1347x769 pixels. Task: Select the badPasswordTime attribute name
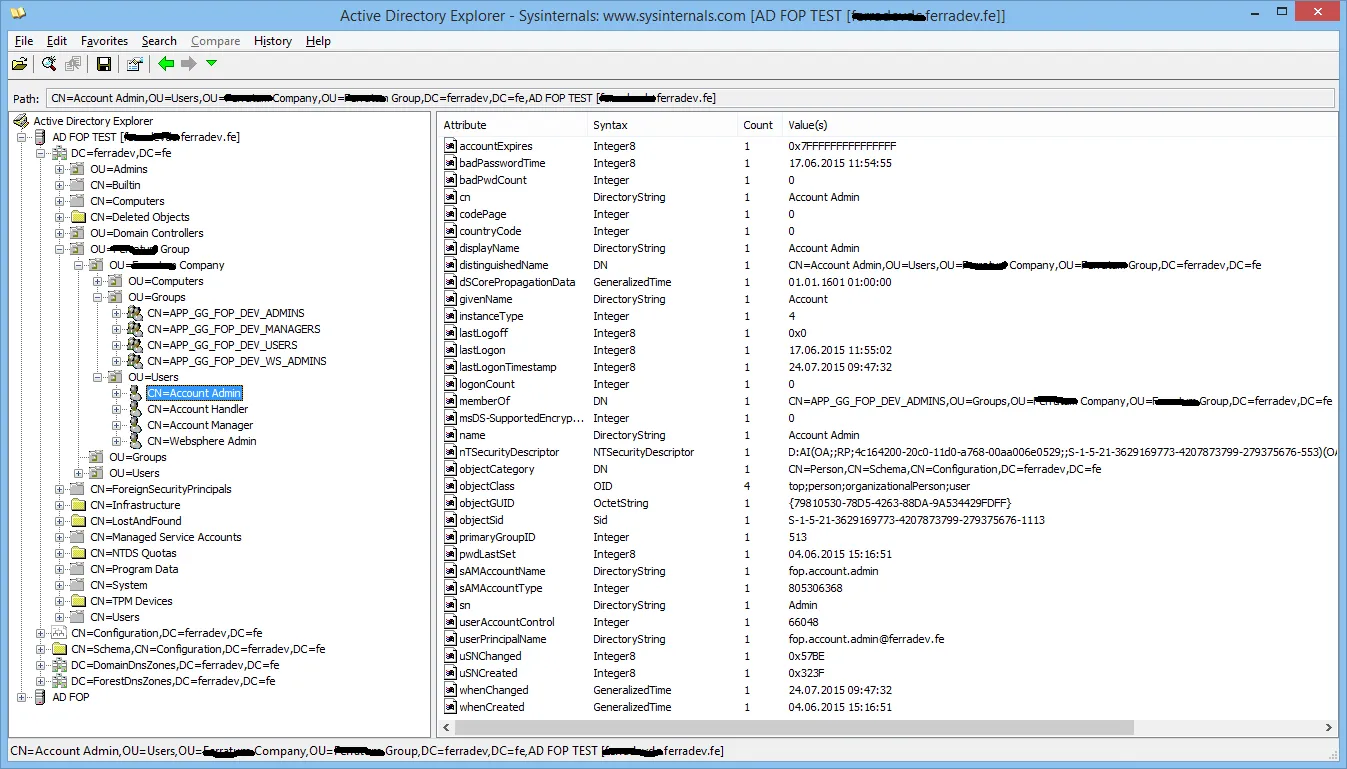502,163
